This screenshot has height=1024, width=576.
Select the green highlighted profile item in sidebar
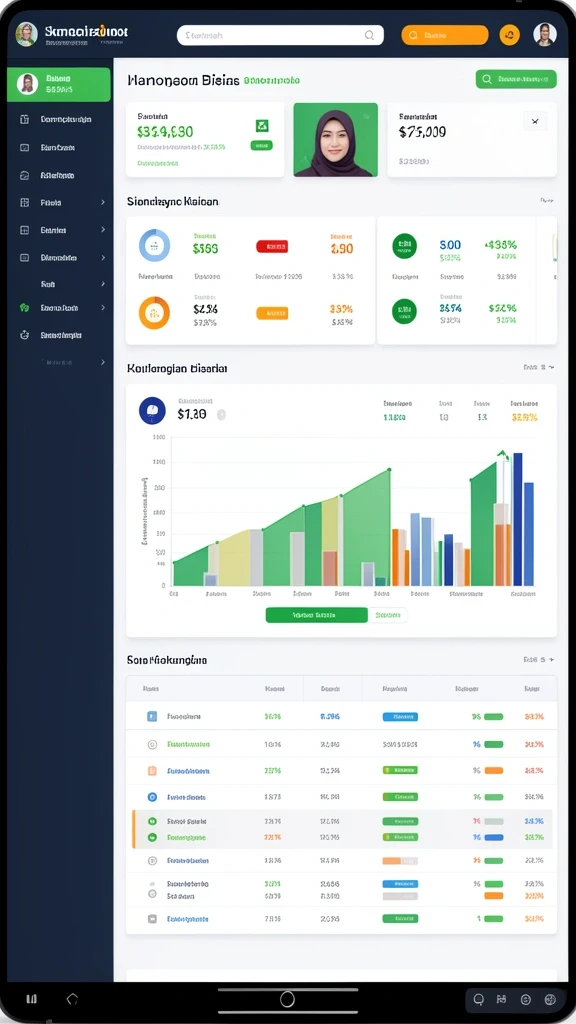(59, 84)
